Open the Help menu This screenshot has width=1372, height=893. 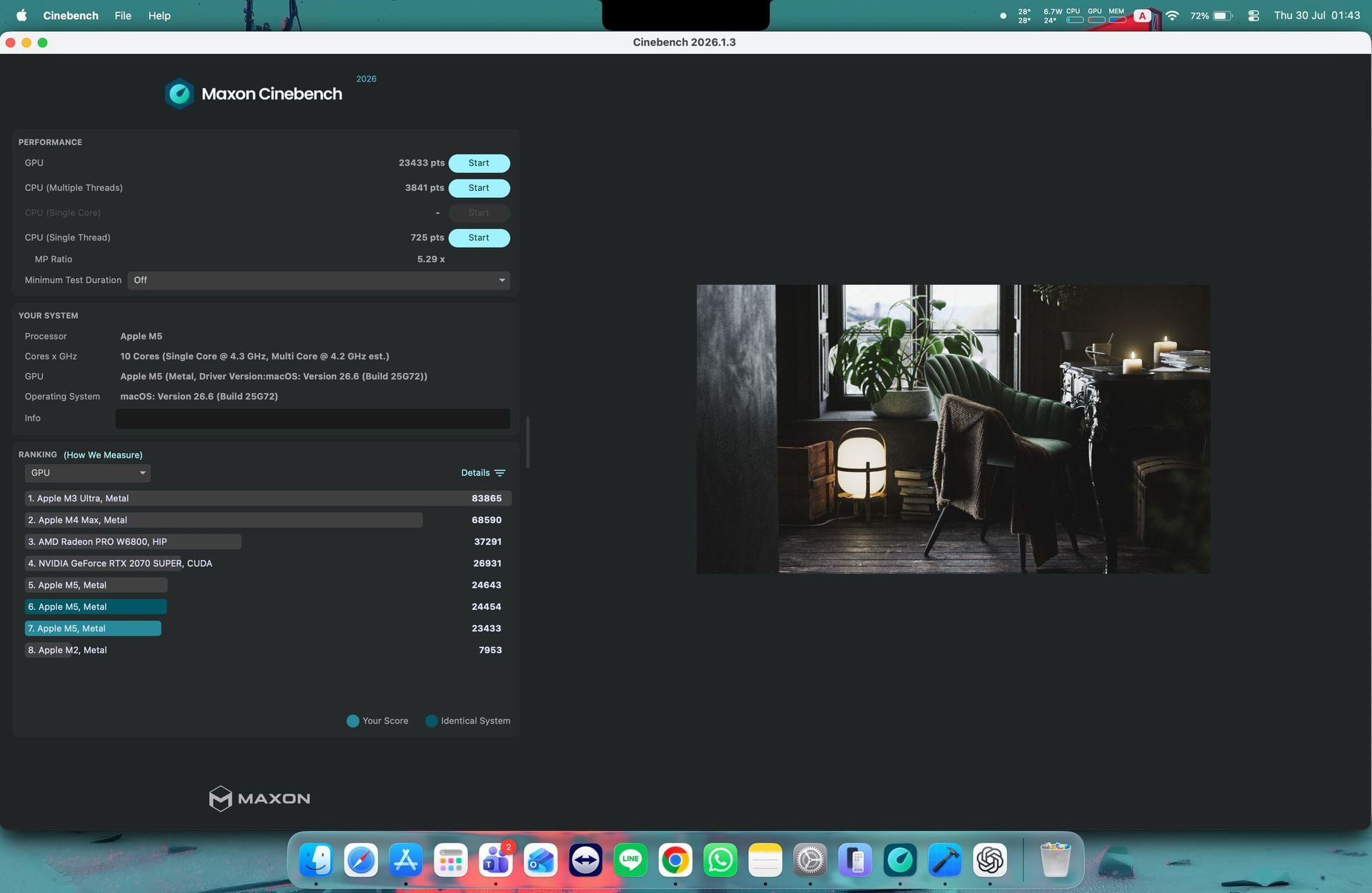(x=159, y=15)
